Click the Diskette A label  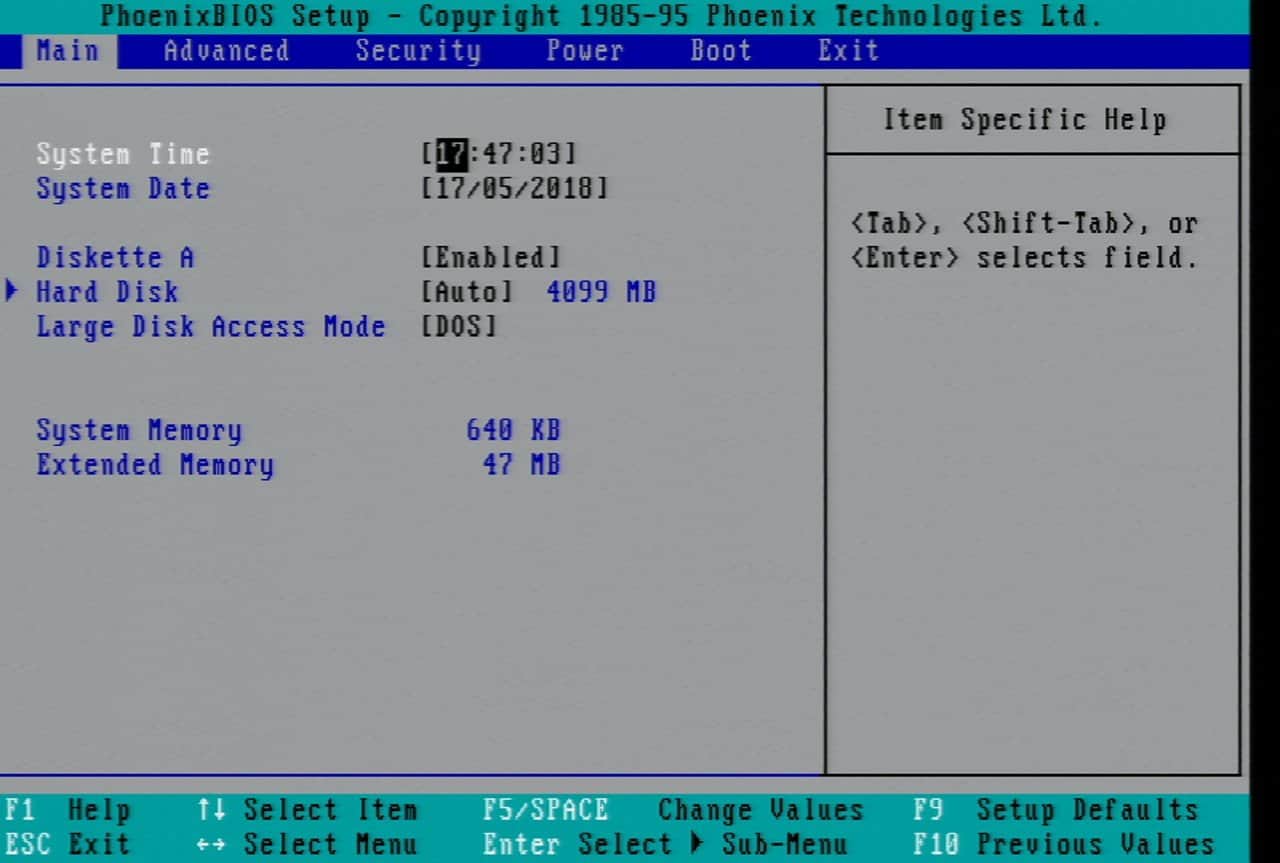(115, 257)
